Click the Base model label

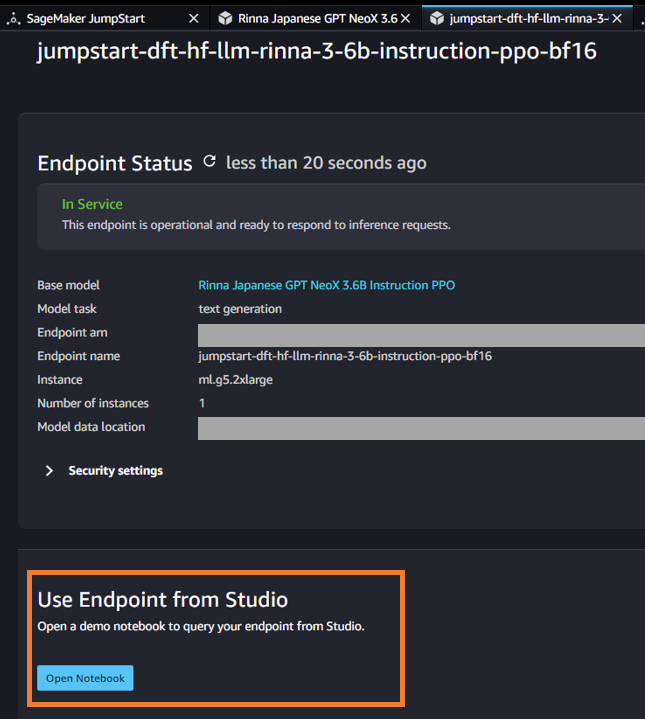coord(68,285)
